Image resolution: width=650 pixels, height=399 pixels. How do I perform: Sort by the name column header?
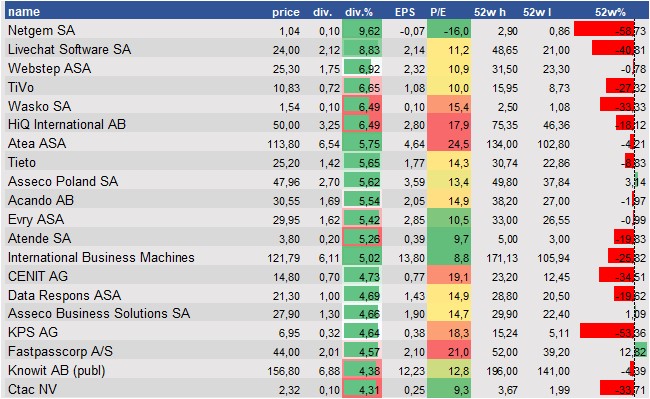point(24,12)
